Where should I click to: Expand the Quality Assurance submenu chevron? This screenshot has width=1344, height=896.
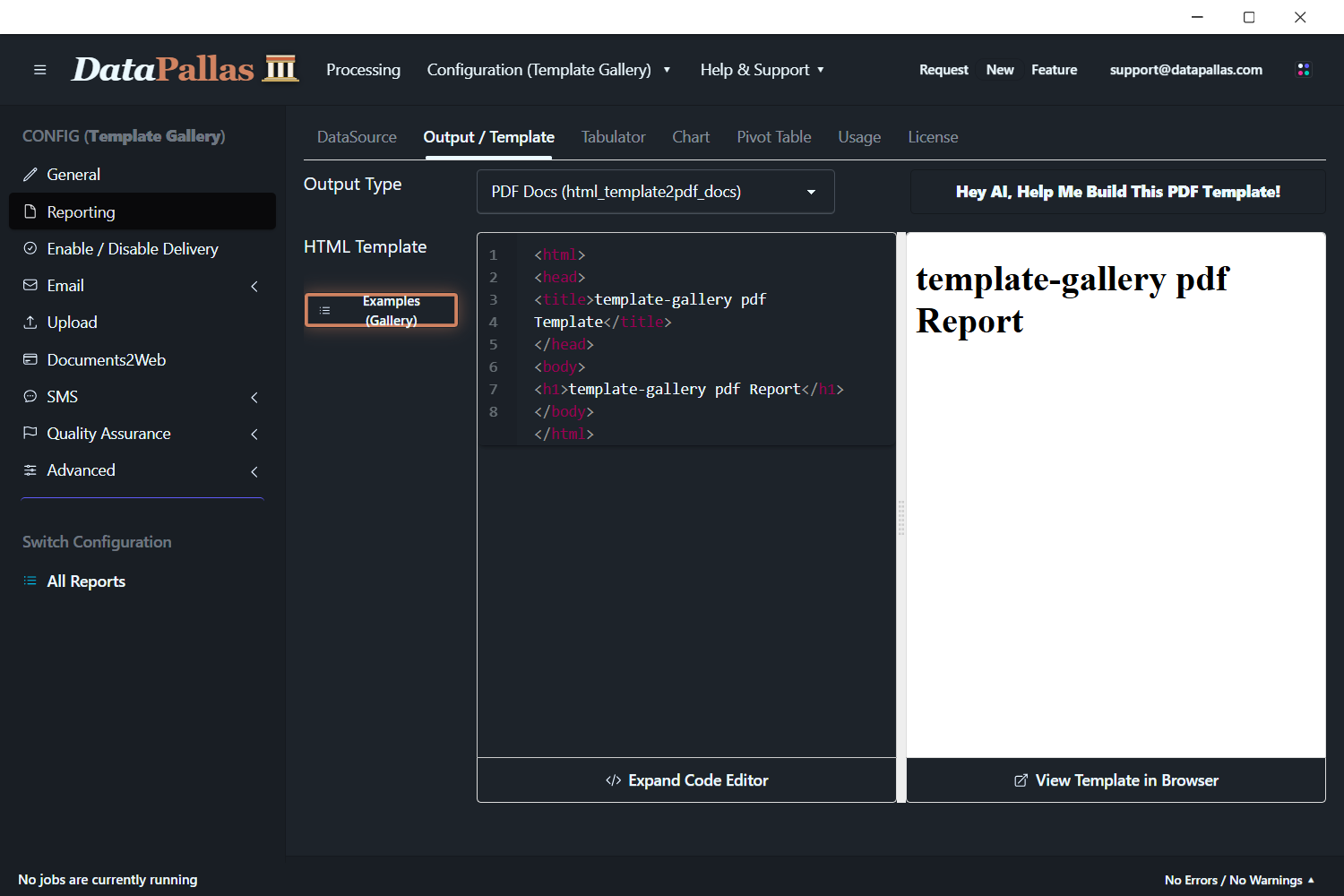(254, 435)
